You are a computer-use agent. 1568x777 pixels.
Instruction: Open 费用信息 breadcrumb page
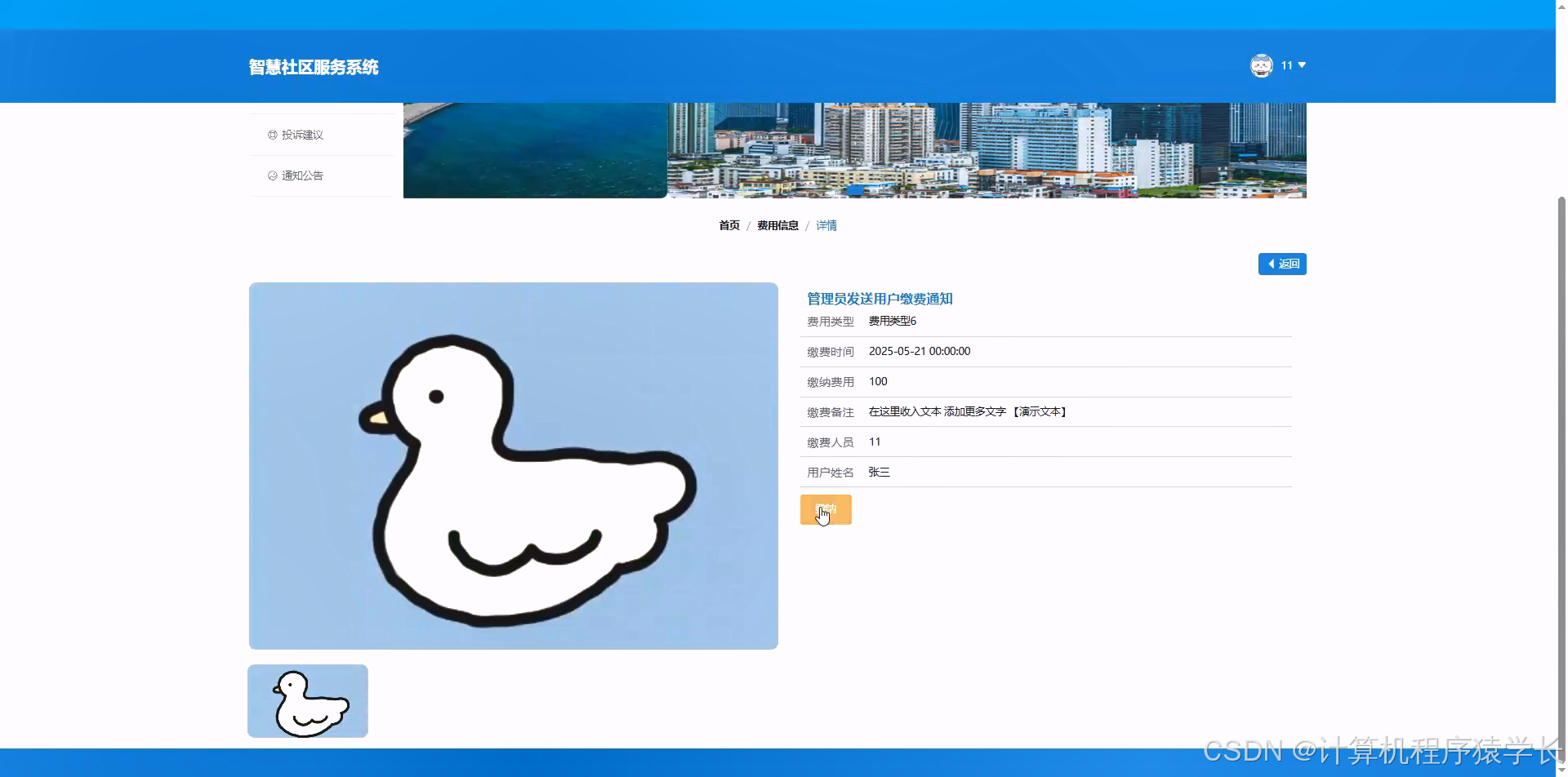(777, 225)
